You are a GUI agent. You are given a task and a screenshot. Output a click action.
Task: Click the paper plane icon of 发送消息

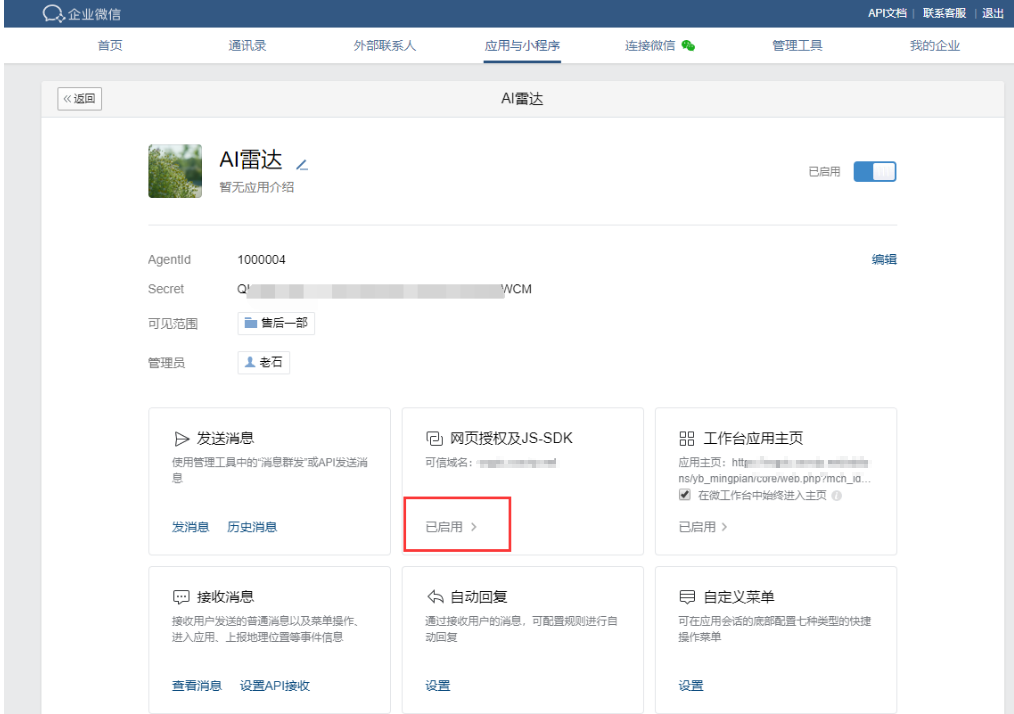[x=182, y=439]
